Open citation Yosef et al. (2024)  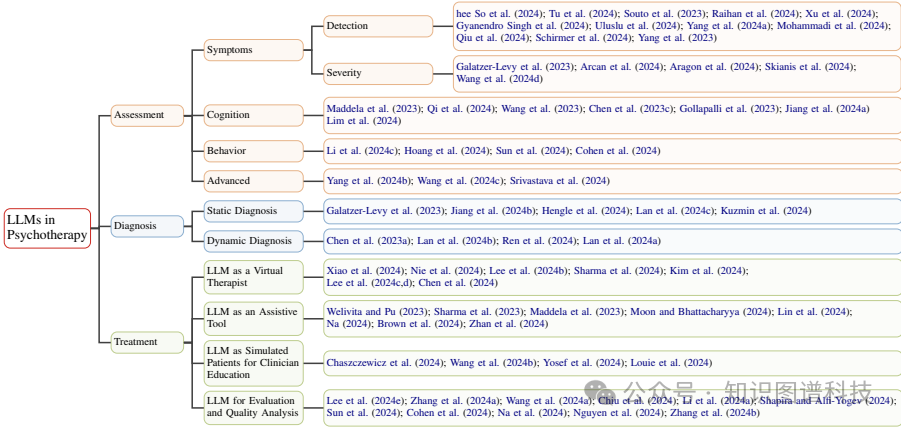tap(584, 363)
